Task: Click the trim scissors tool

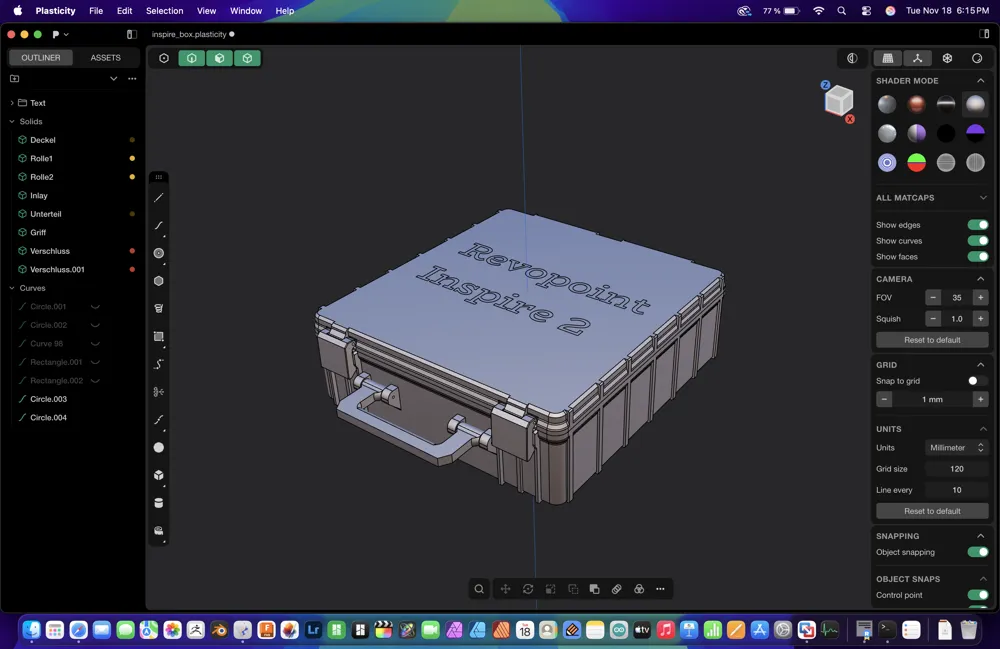Action: click(159, 391)
